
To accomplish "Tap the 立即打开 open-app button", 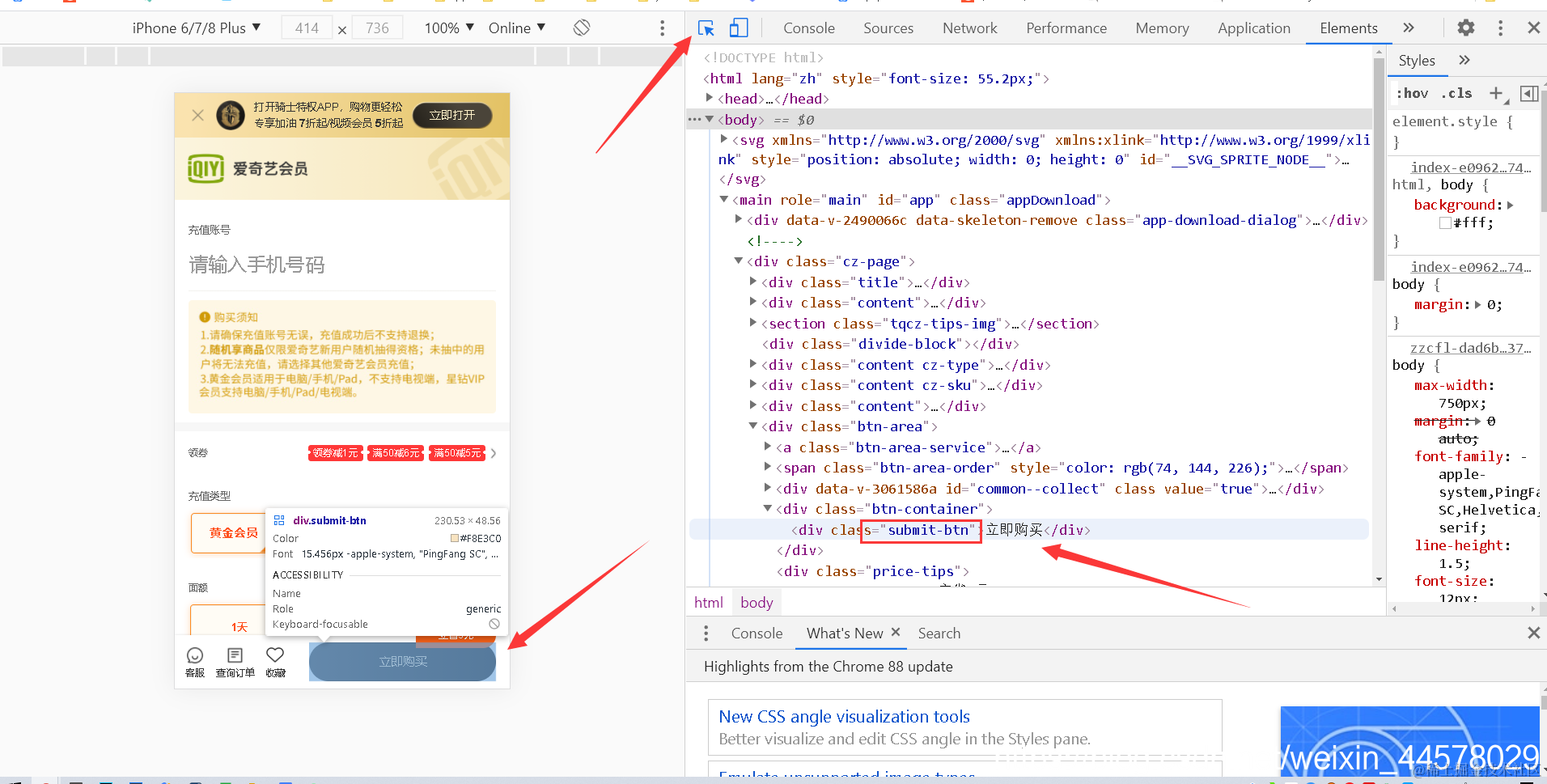I will [x=452, y=116].
